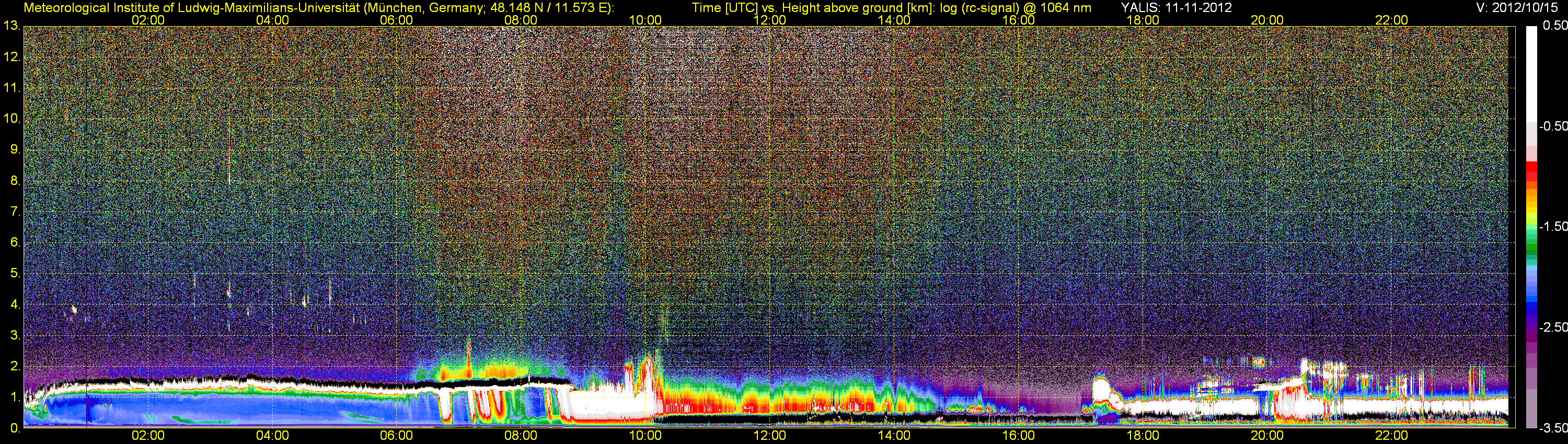Image resolution: width=1568 pixels, height=444 pixels.
Task: Click the 06:00 time label on bottom axis
Action: pos(396,436)
